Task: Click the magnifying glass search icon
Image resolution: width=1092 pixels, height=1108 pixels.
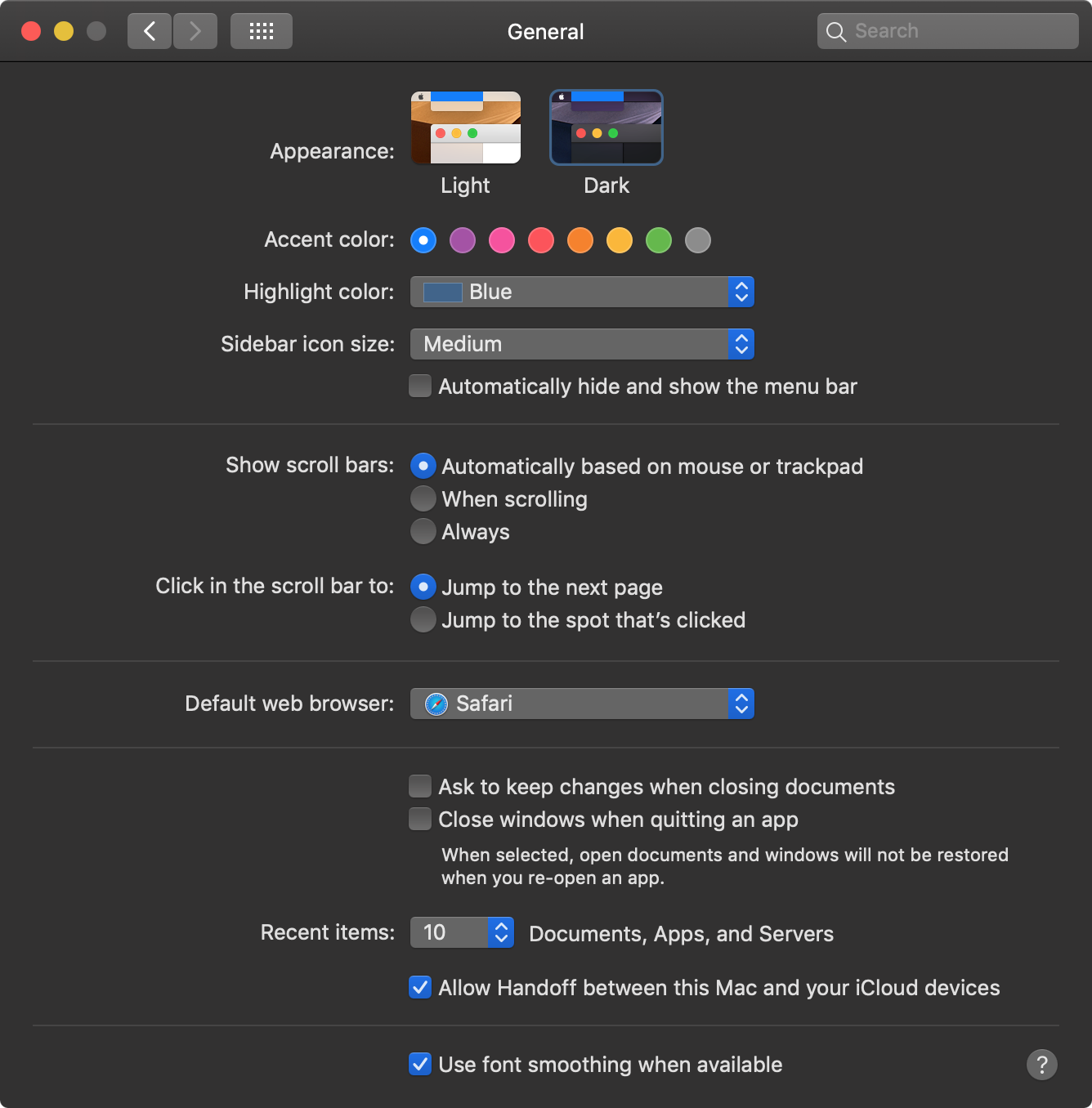Action: pyautogui.click(x=836, y=32)
